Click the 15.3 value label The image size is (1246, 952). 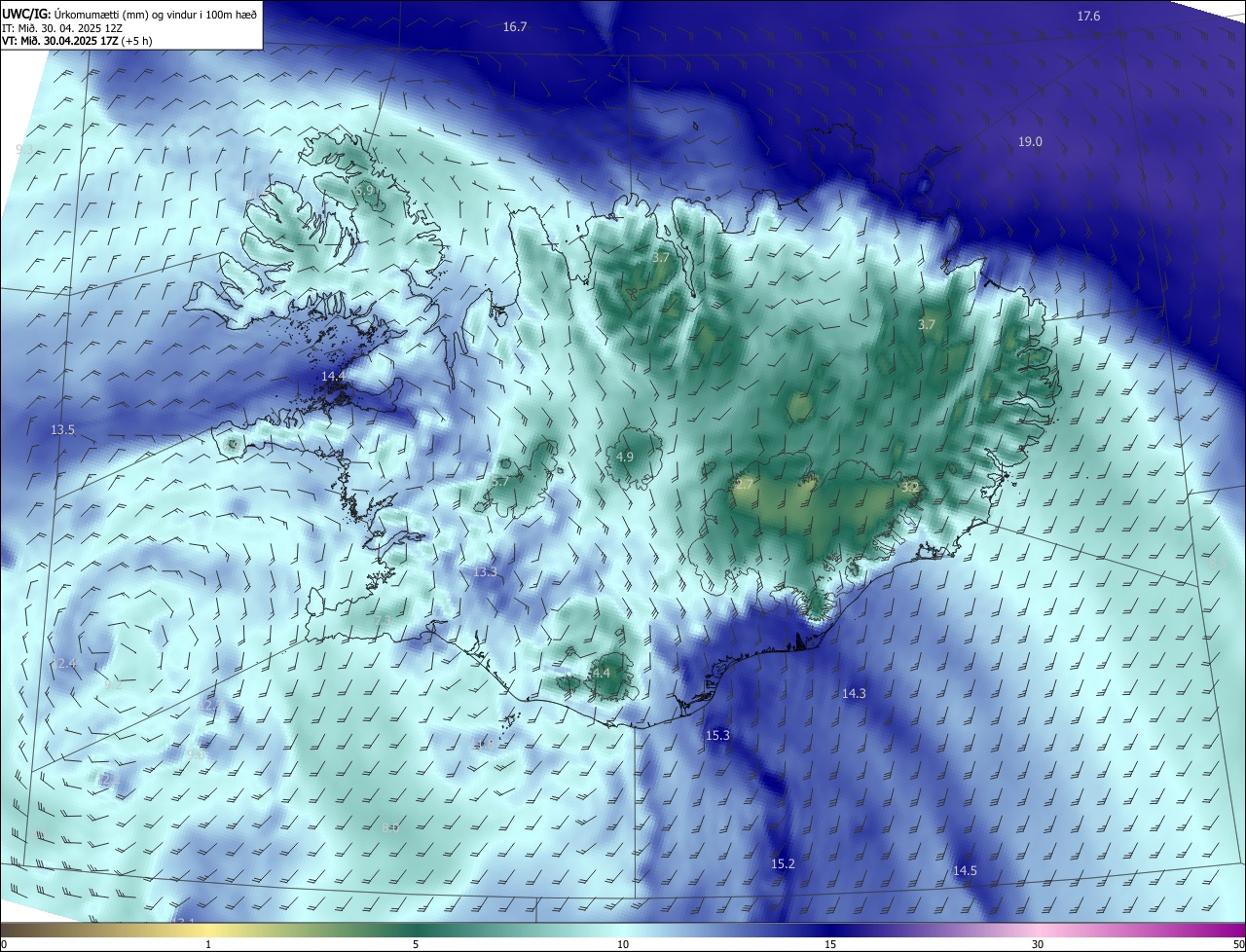click(717, 736)
